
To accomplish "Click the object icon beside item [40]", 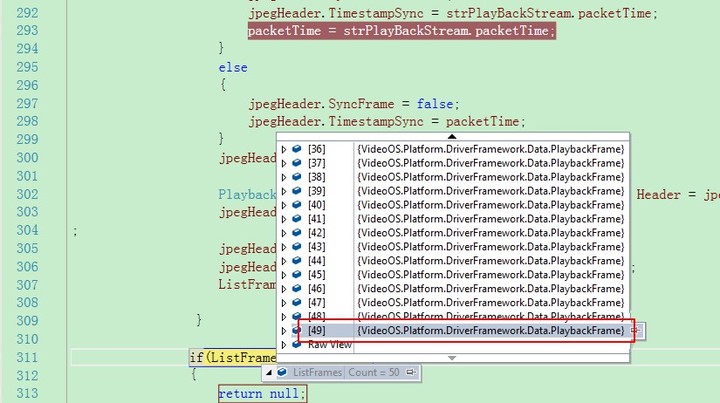I will coord(296,205).
